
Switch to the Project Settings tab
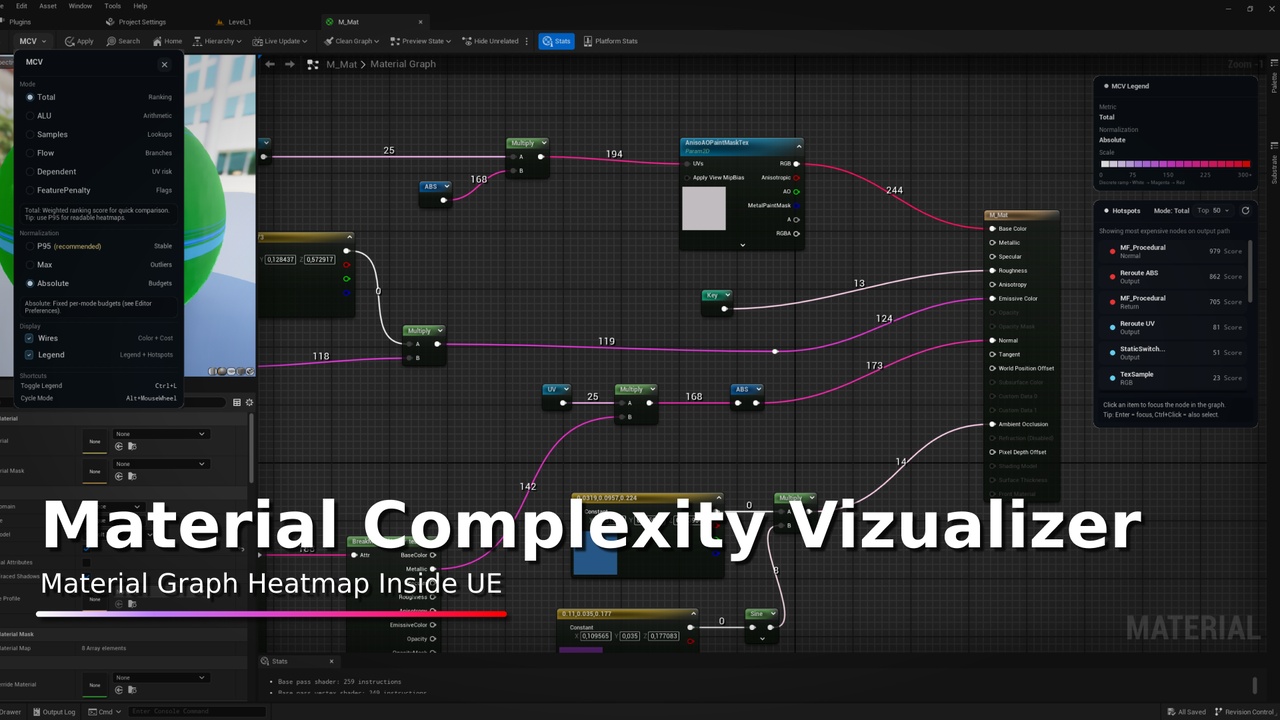136,21
